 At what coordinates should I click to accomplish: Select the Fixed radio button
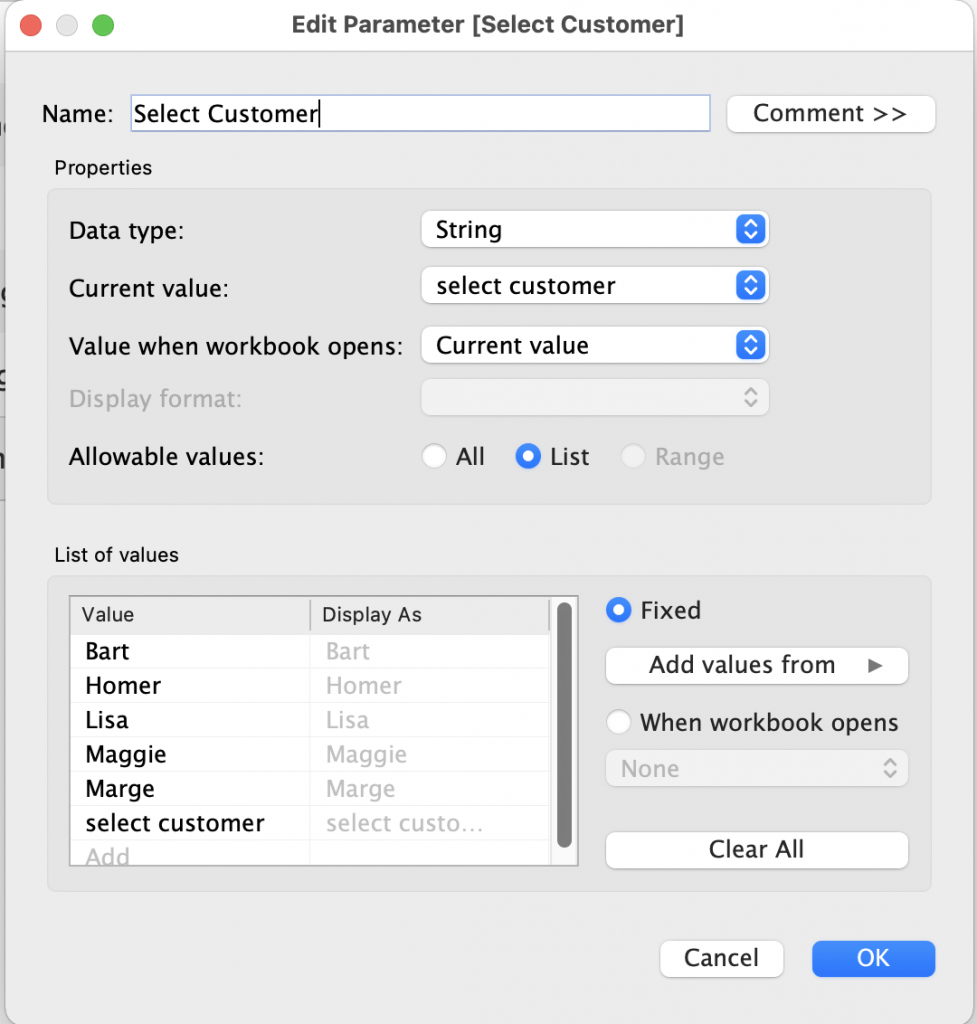[619, 610]
